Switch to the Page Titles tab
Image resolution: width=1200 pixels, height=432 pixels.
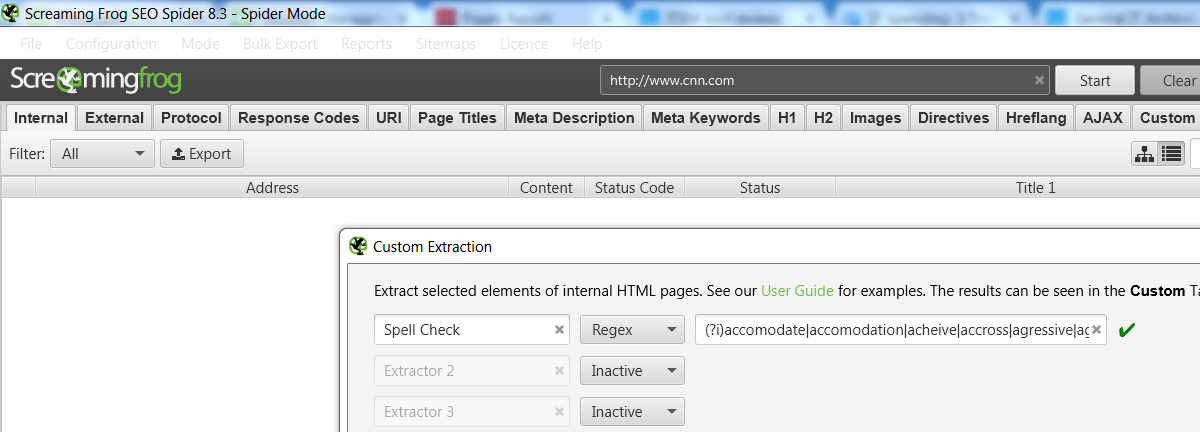click(x=457, y=117)
